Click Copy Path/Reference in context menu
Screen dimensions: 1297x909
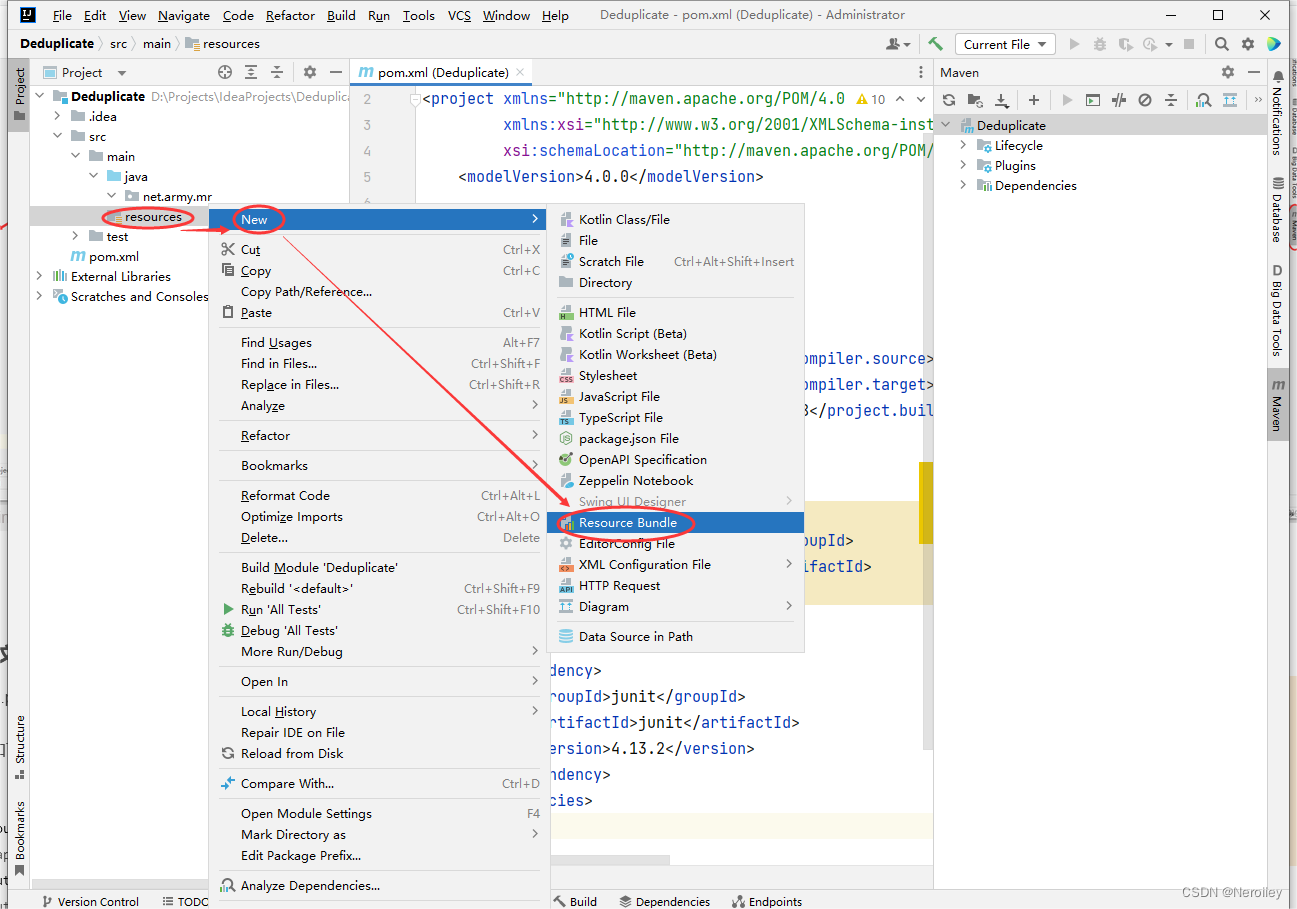380,291
